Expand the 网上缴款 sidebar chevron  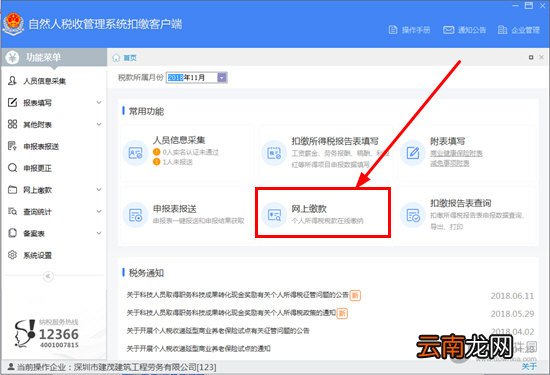99,190
